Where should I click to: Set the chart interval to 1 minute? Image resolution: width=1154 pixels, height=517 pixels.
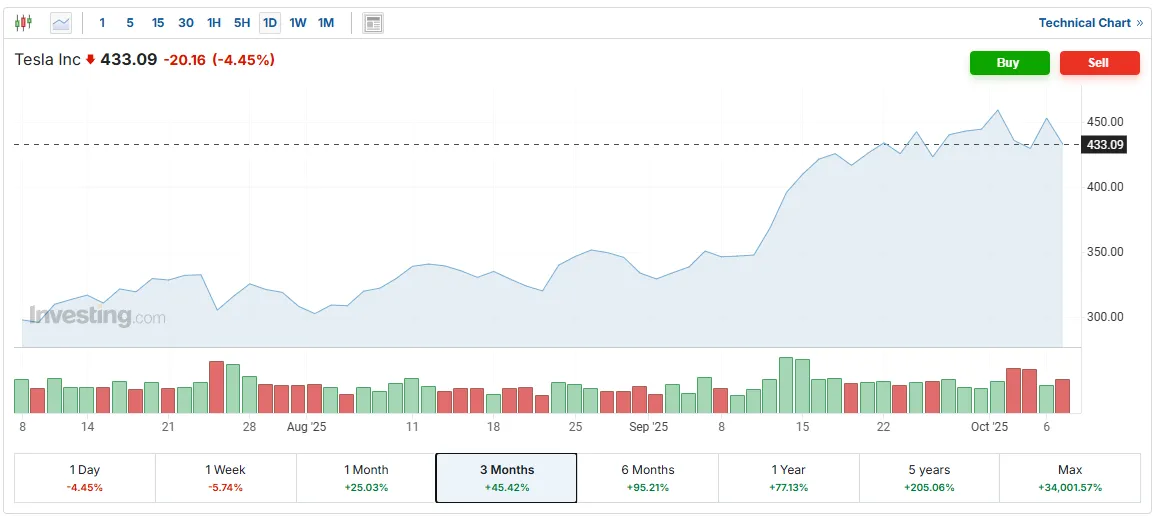pyautogui.click(x=102, y=22)
